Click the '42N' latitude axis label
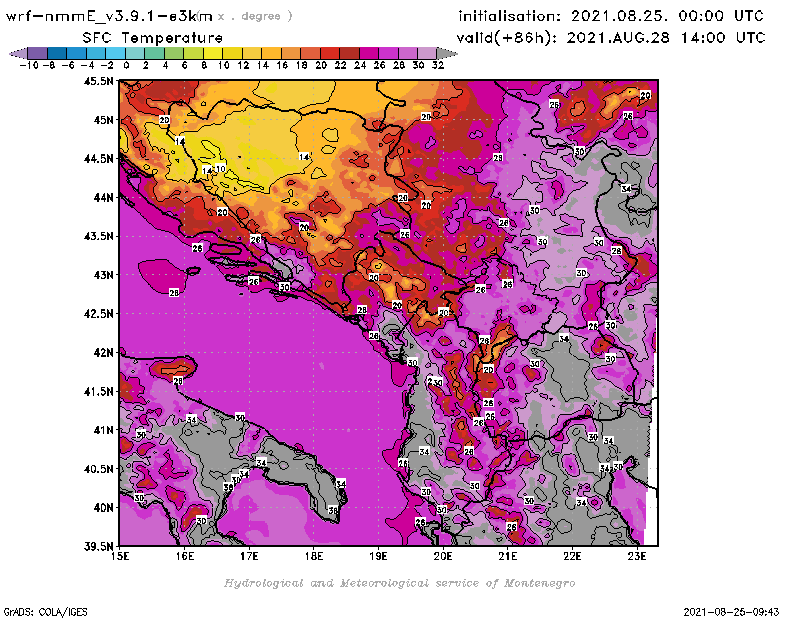Image resolution: width=800 pixels, height=618 pixels. click(103, 353)
